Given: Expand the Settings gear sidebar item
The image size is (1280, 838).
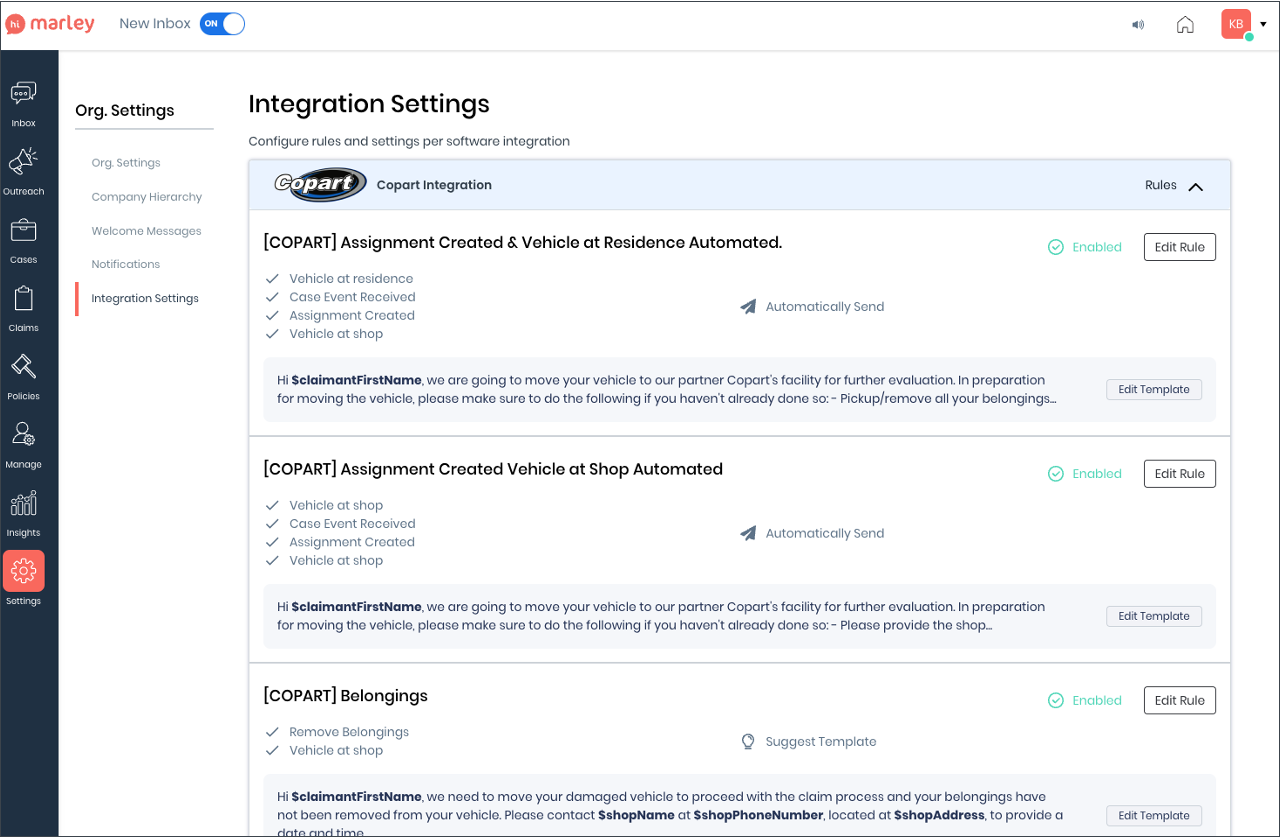Looking at the screenshot, I should click(x=23, y=571).
